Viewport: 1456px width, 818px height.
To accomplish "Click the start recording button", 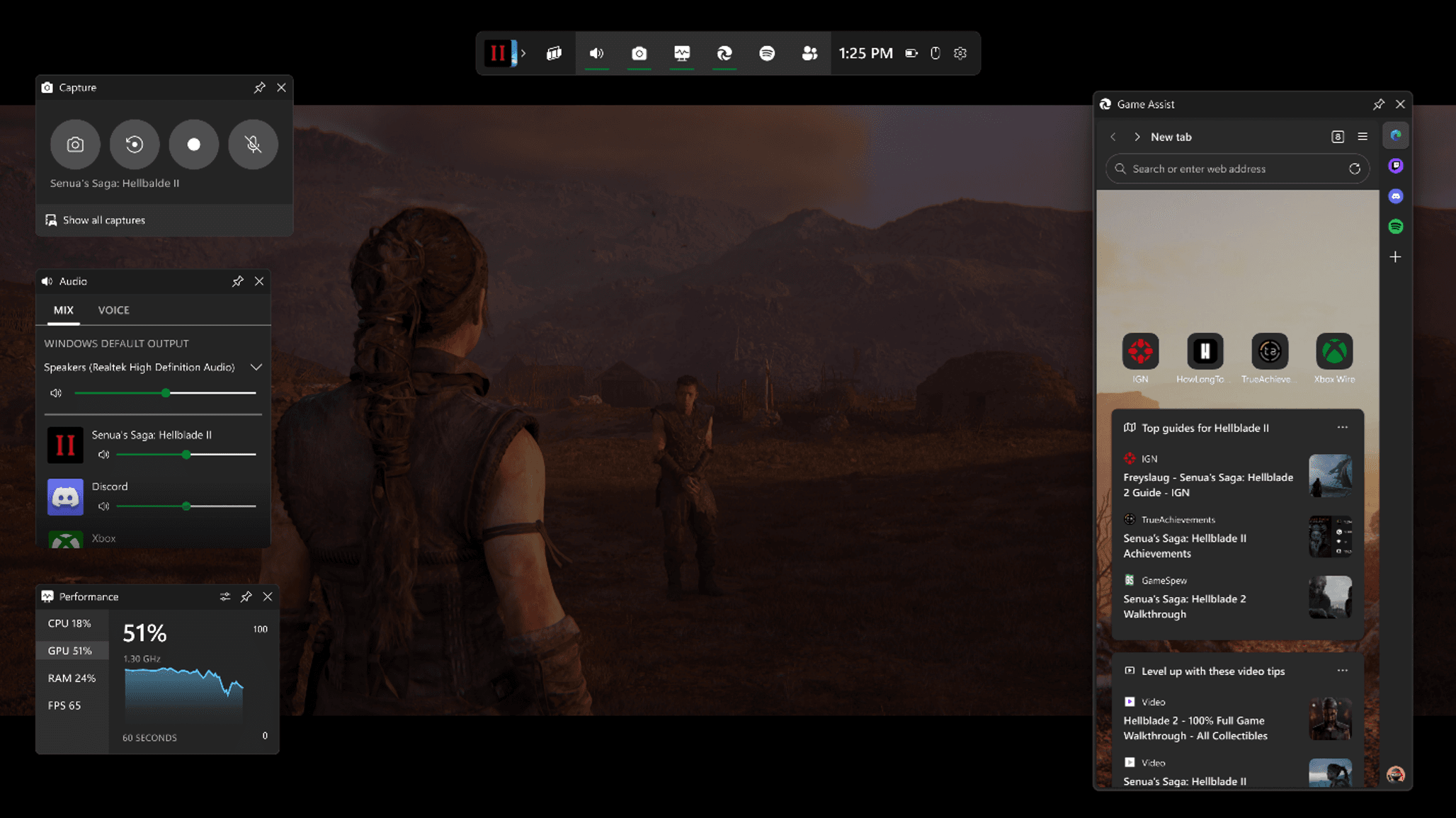I will (x=193, y=144).
